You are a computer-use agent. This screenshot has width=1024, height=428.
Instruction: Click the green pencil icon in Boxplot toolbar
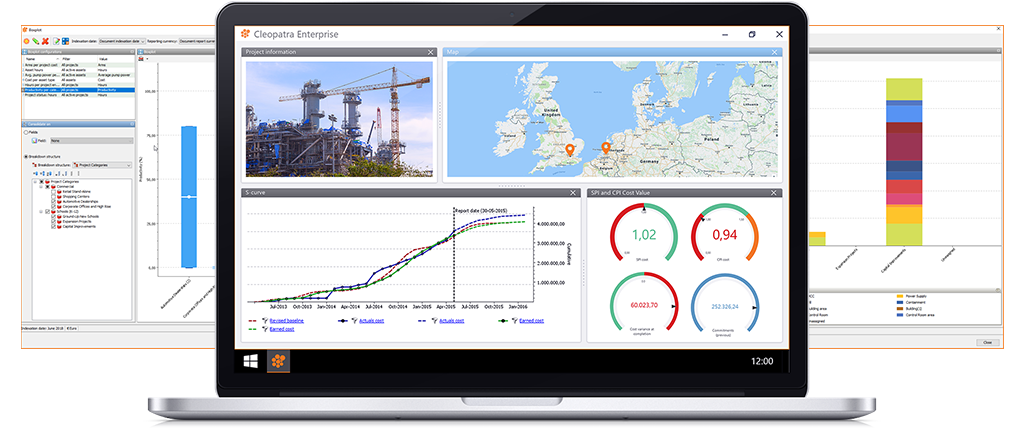[x=35, y=41]
